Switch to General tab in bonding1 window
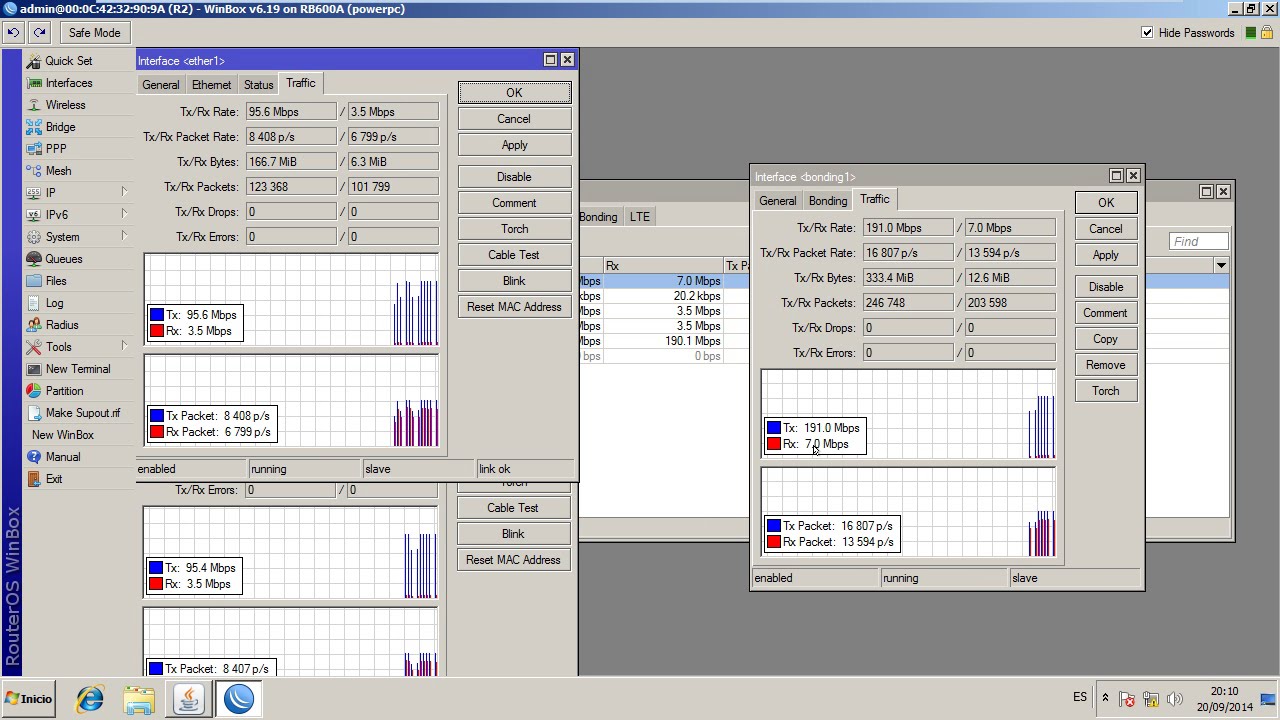Screen dimensions: 1280x720 pos(777,201)
